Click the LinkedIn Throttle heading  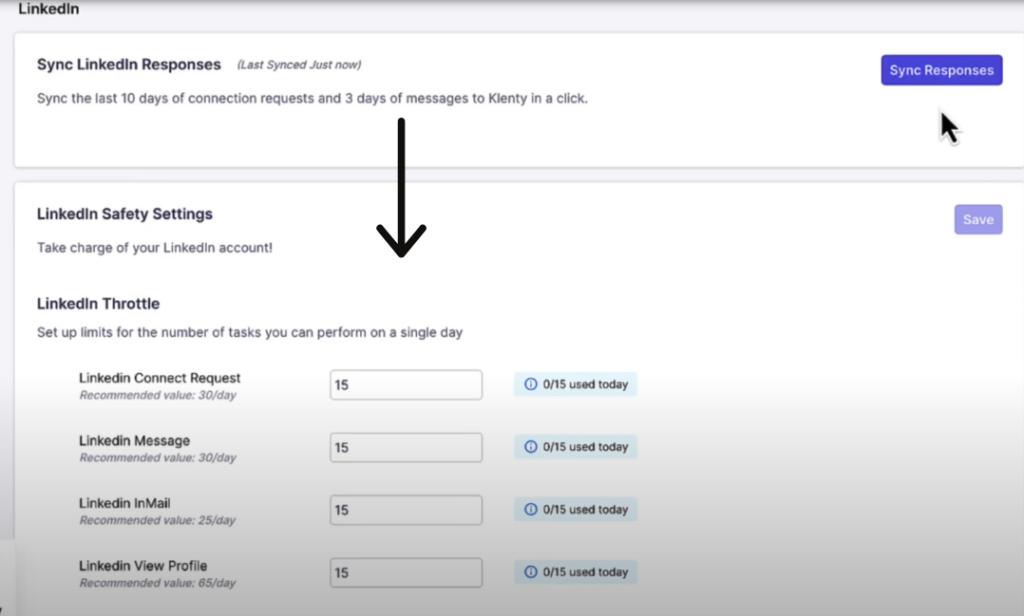click(x=98, y=304)
